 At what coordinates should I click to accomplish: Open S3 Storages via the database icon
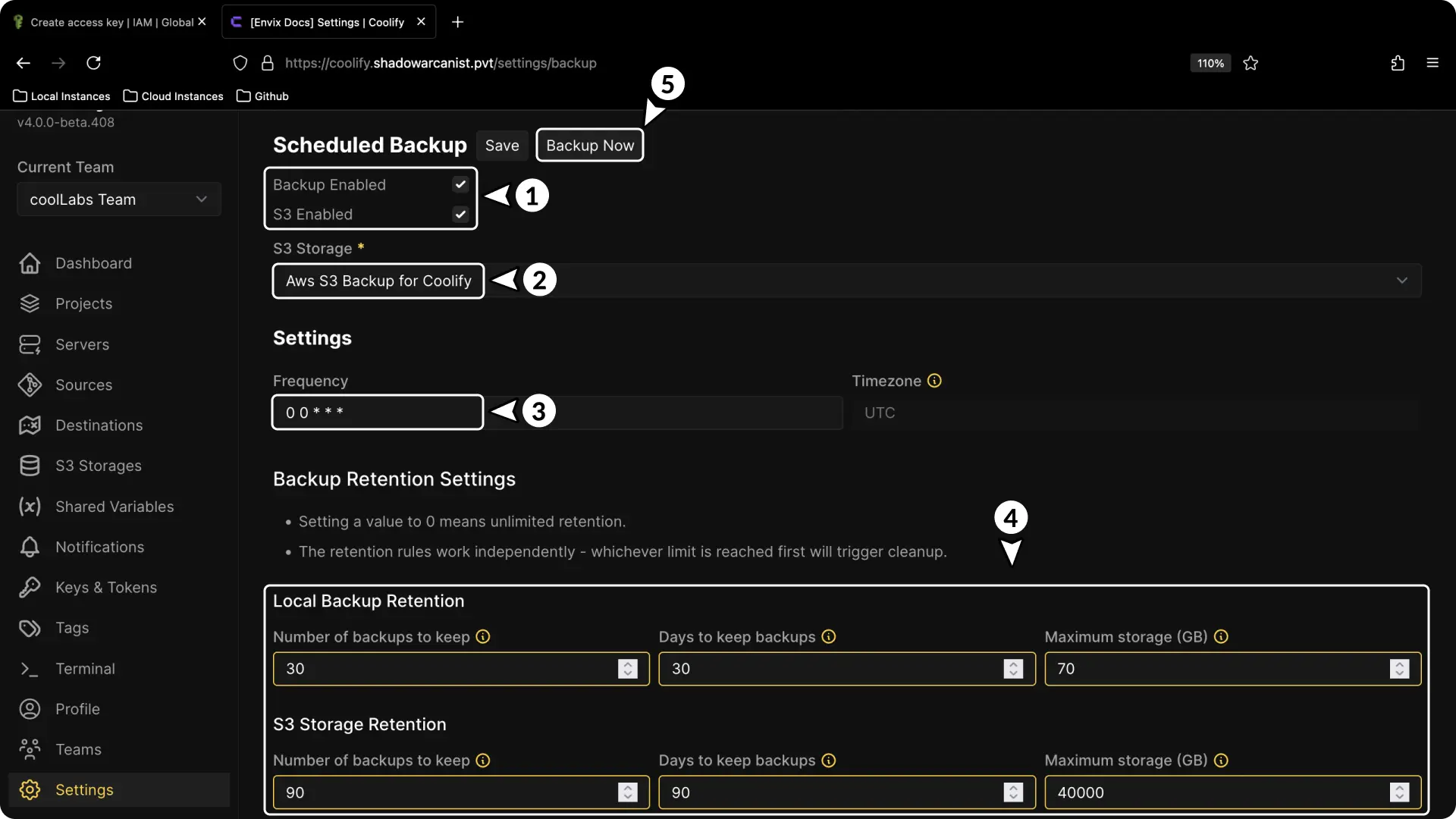click(29, 466)
